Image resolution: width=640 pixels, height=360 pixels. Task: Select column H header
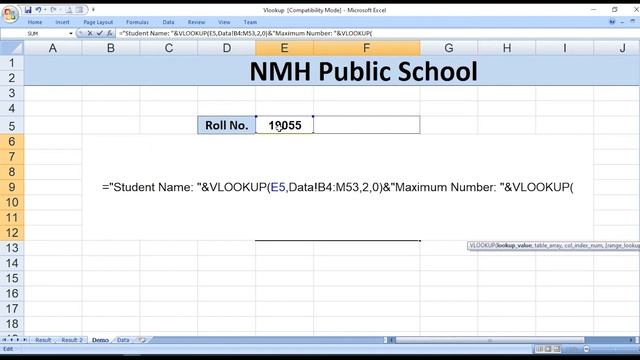(x=507, y=48)
